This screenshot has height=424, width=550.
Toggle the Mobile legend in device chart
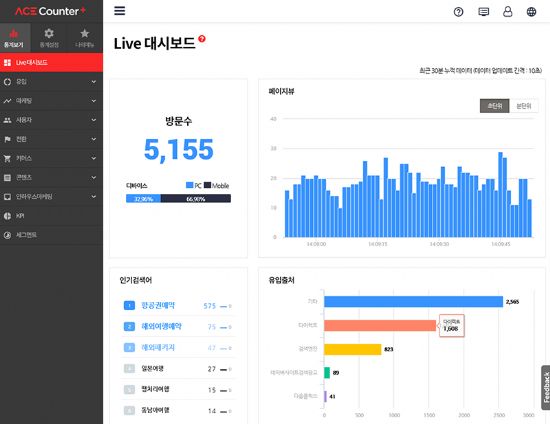(216, 186)
